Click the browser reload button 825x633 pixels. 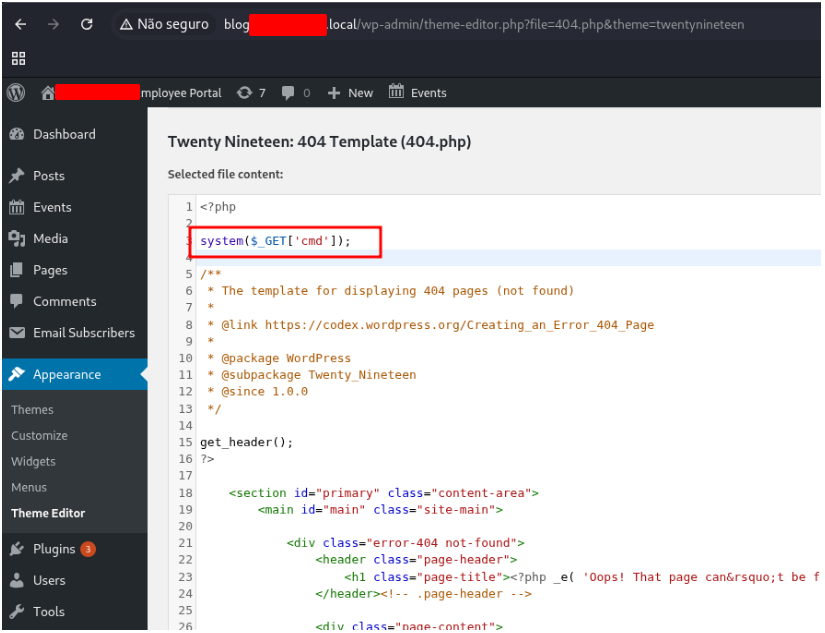click(87, 24)
